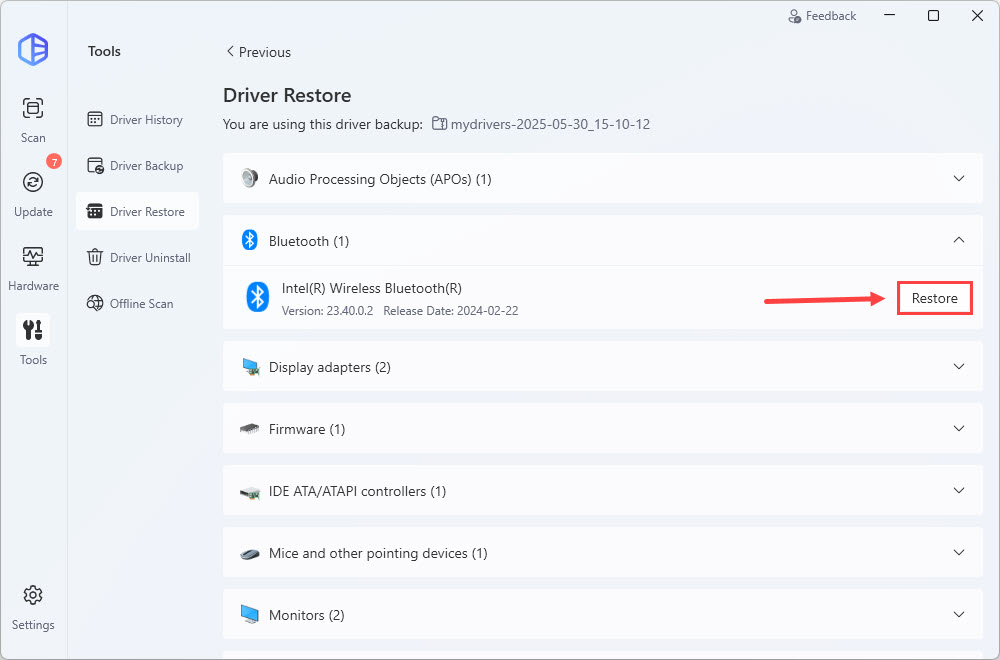Screen dimensions: 1000x660
Task: Go back using the Previous link
Action: pos(258,52)
